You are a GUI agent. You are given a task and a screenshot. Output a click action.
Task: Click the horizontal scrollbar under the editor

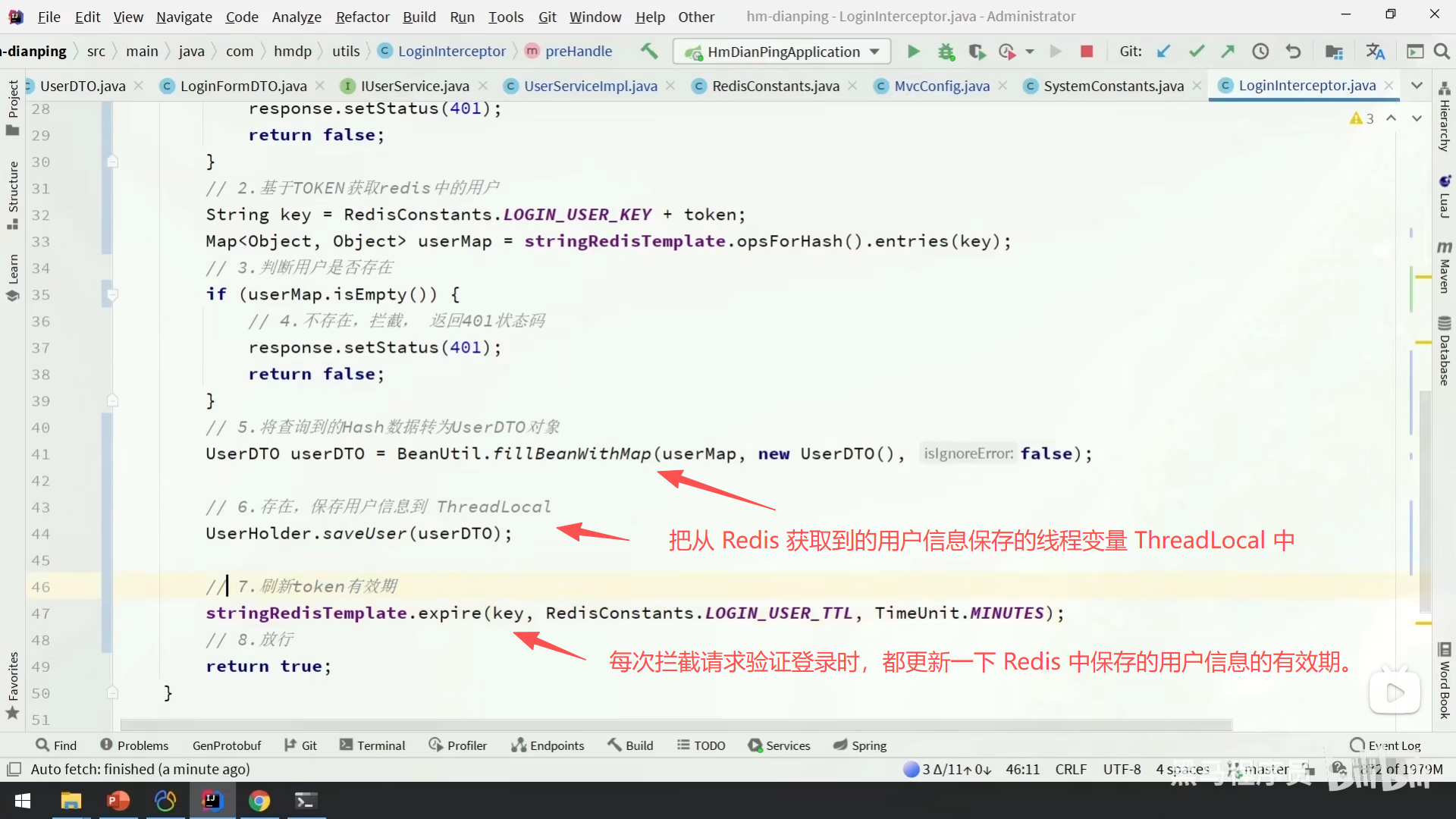(x=675, y=726)
